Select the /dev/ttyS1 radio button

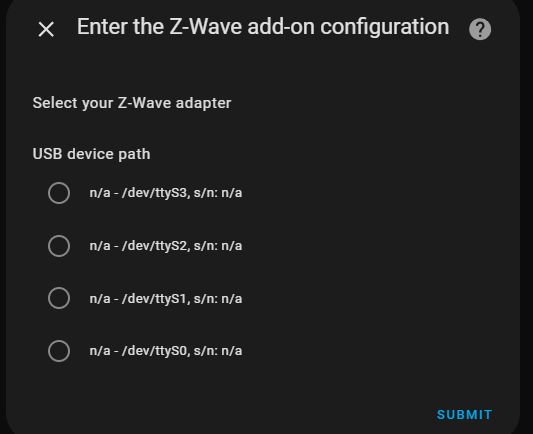point(59,298)
